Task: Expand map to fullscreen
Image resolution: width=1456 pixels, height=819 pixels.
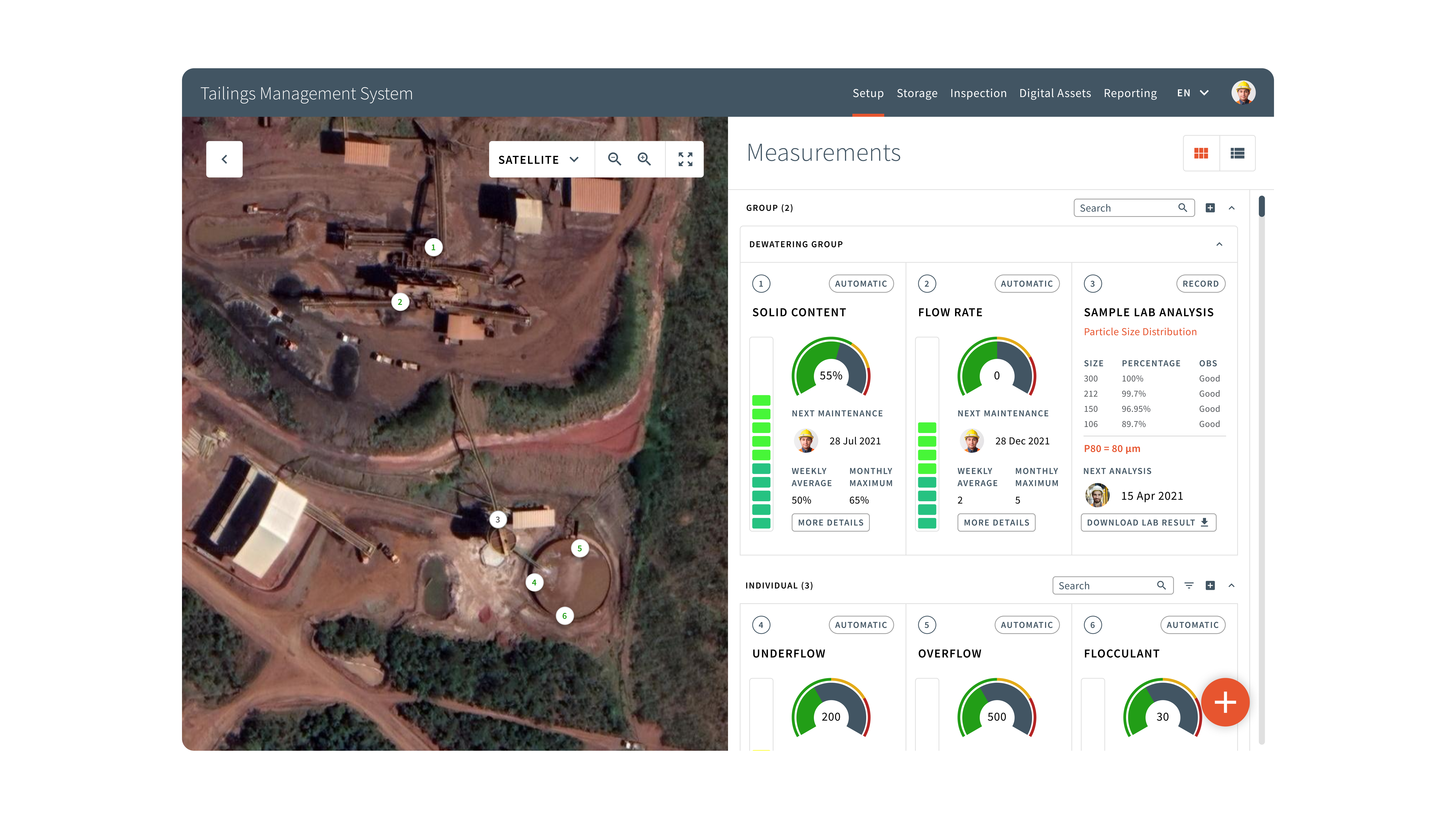Action: click(x=685, y=159)
